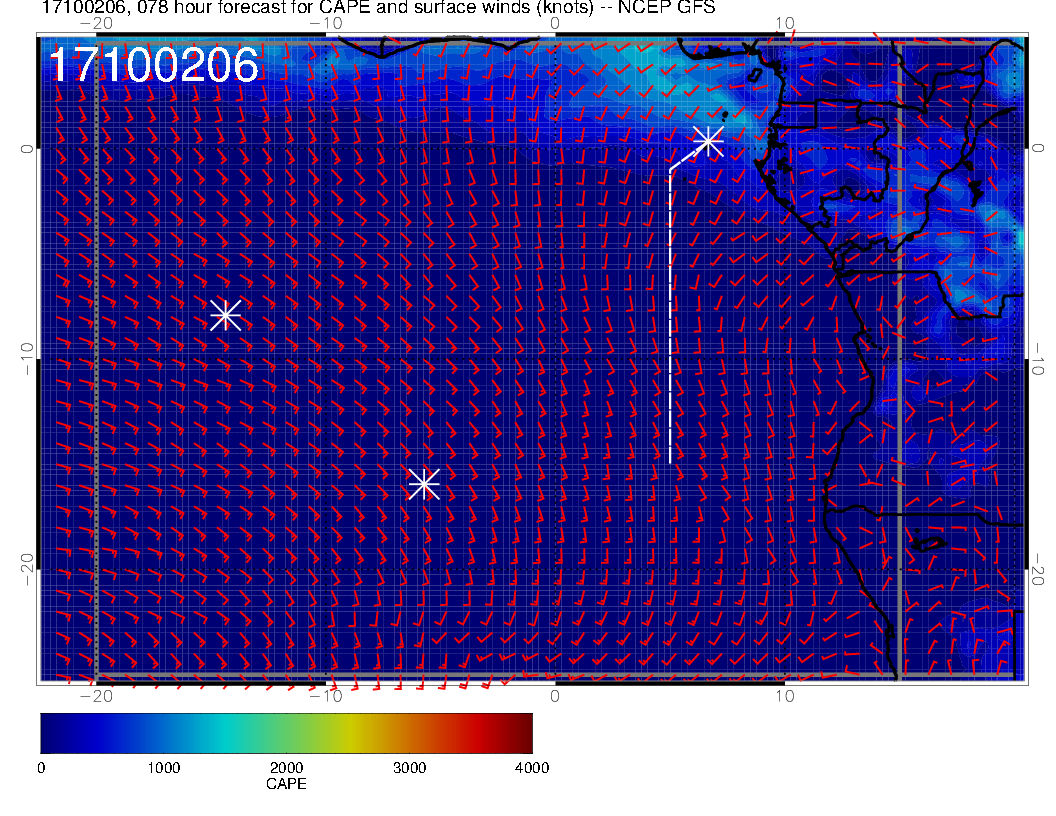
Task: Click the right axis latitude label -20
Action: coord(1038,570)
